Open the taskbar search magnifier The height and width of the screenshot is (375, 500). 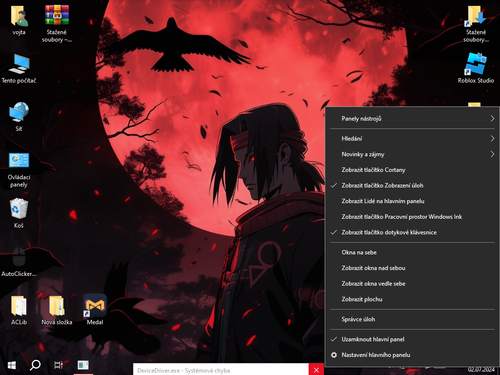(x=35, y=365)
